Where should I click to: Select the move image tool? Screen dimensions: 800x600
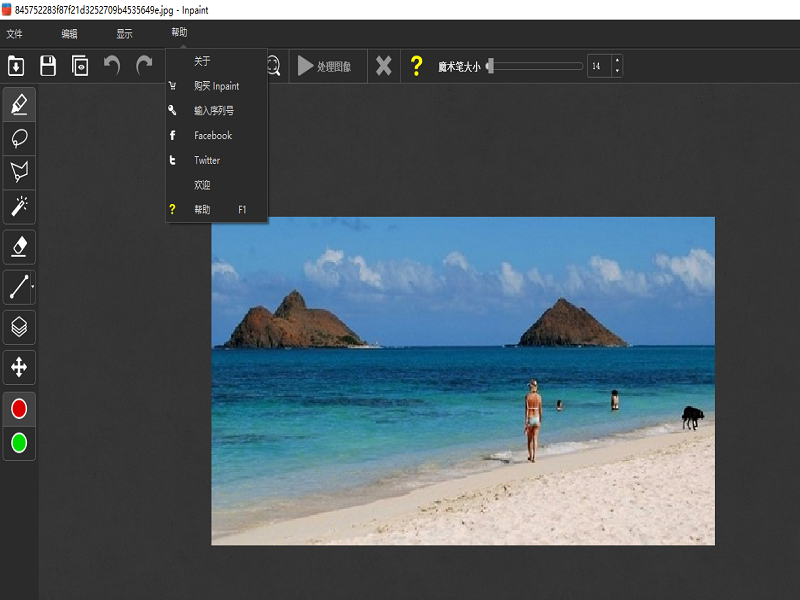[19, 367]
